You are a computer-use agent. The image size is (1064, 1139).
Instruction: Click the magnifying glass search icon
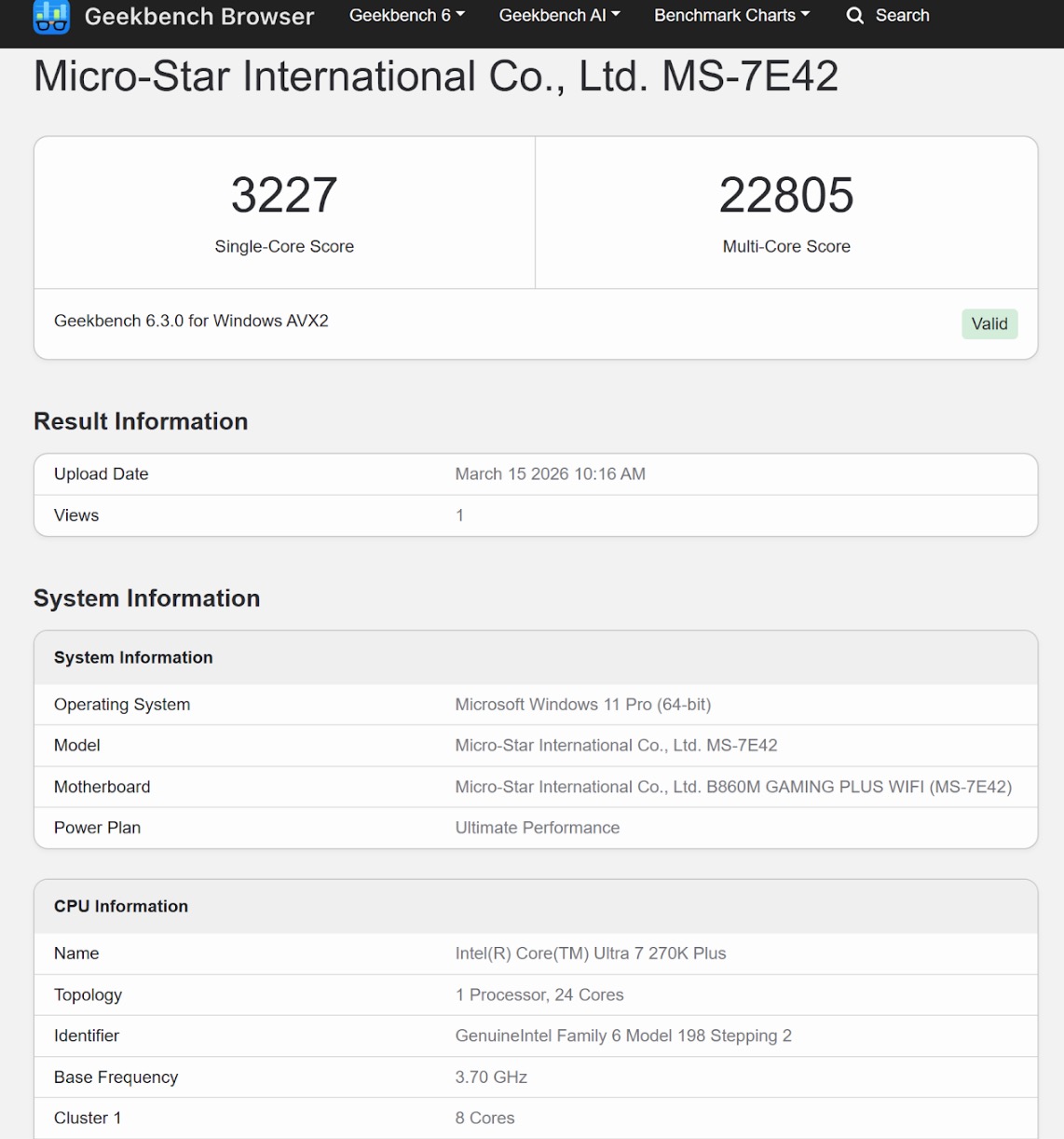pos(854,16)
